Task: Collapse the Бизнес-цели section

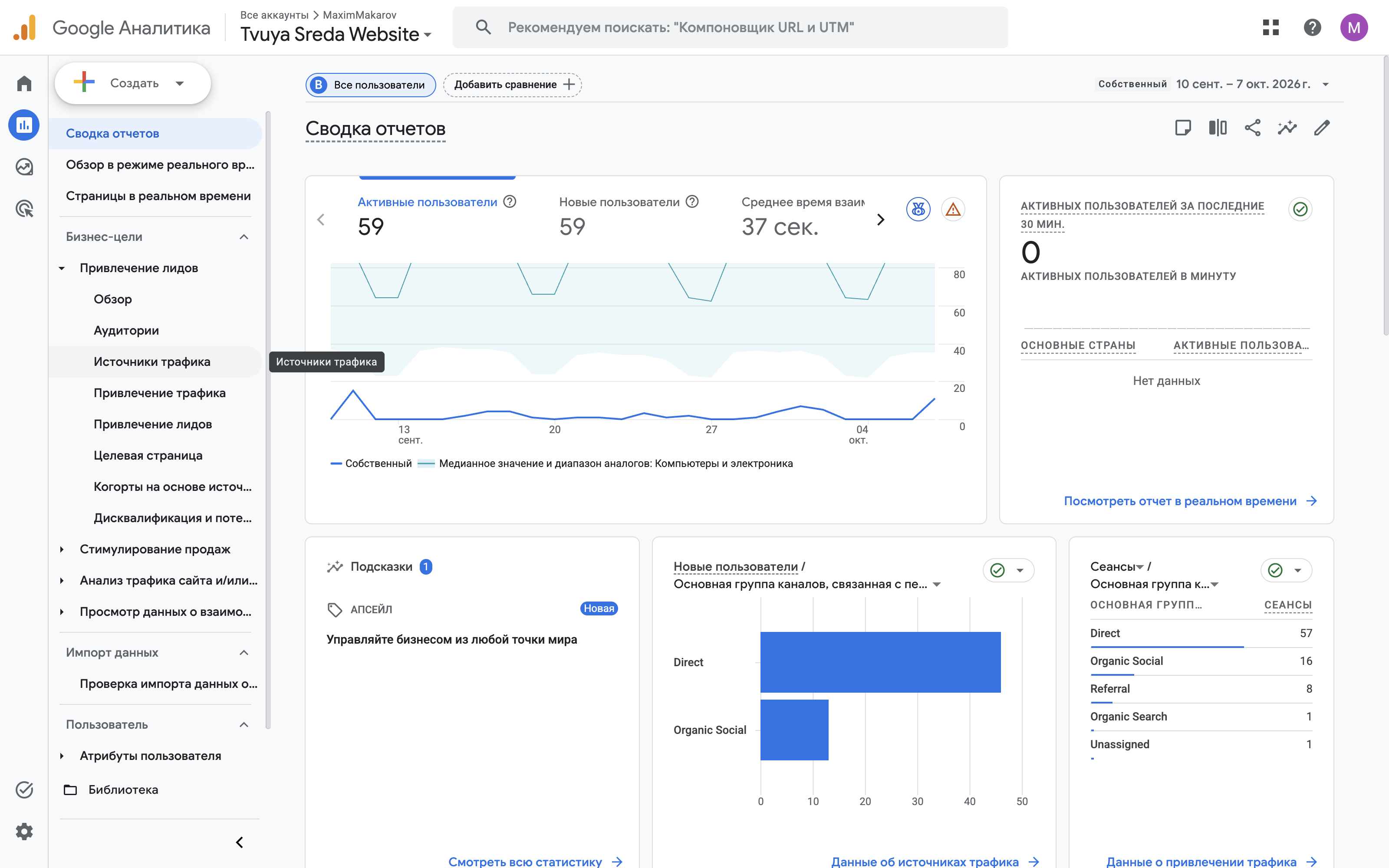Action: click(x=244, y=237)
